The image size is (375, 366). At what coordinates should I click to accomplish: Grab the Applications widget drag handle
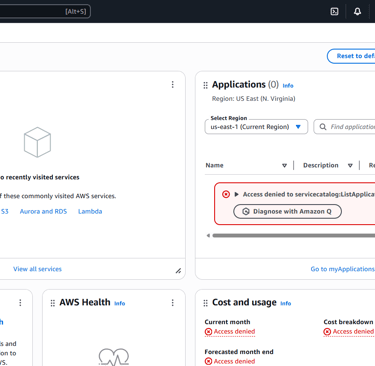pyautogui.click(x=205, y=85)
